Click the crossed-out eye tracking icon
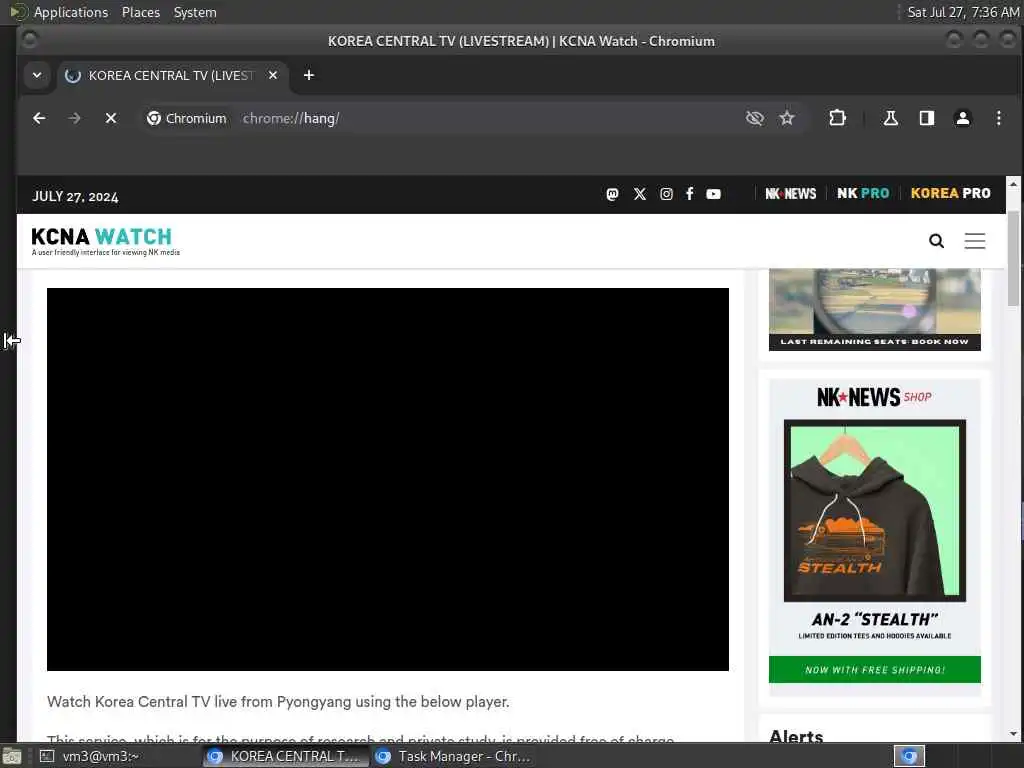 (x=755, y=118)
